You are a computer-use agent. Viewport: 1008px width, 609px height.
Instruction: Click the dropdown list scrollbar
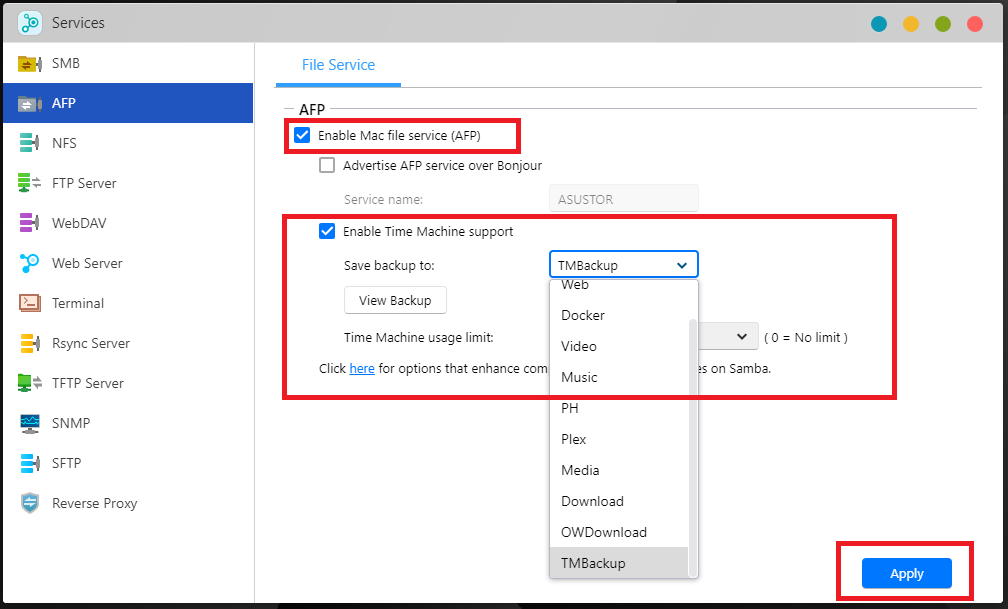[x=692, y=440]
